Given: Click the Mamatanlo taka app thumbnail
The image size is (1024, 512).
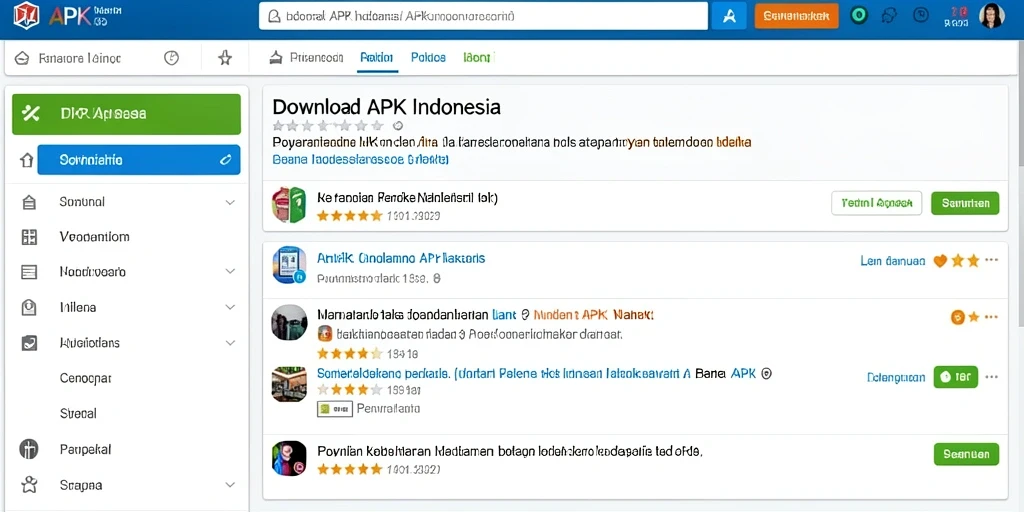Looking at the screenshot, I should [x=289, y=323].
